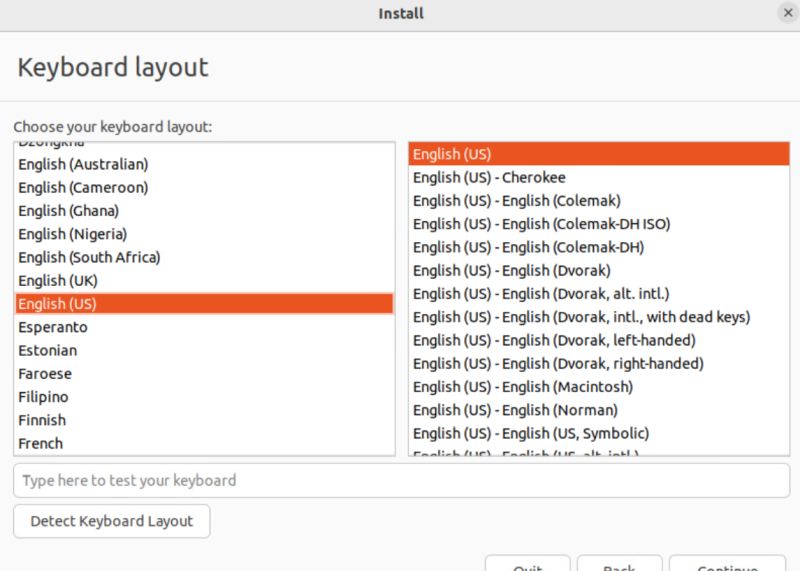Pick English (Norman) variant
This screenshot has height=571, width=800.
tap(599, 410)
